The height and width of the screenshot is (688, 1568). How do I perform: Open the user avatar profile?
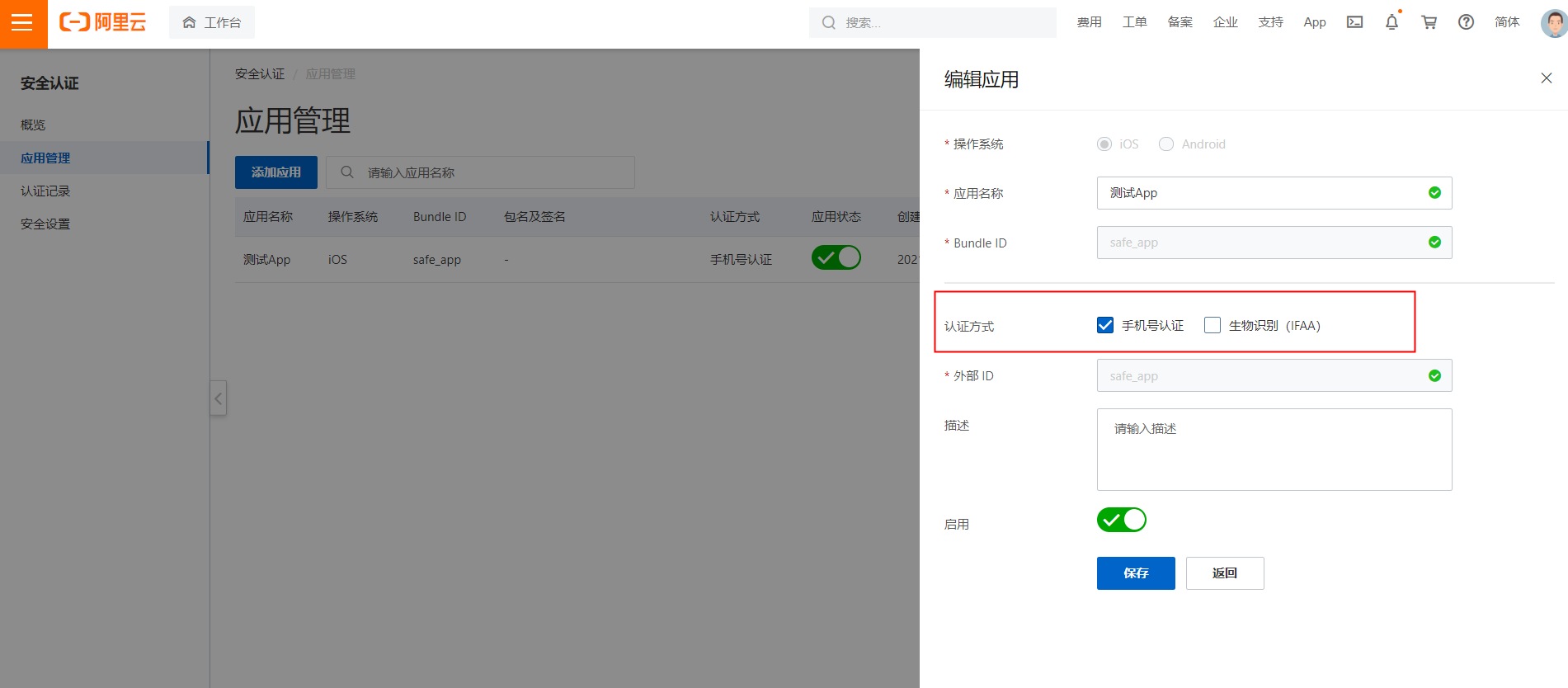[1554, 22]
